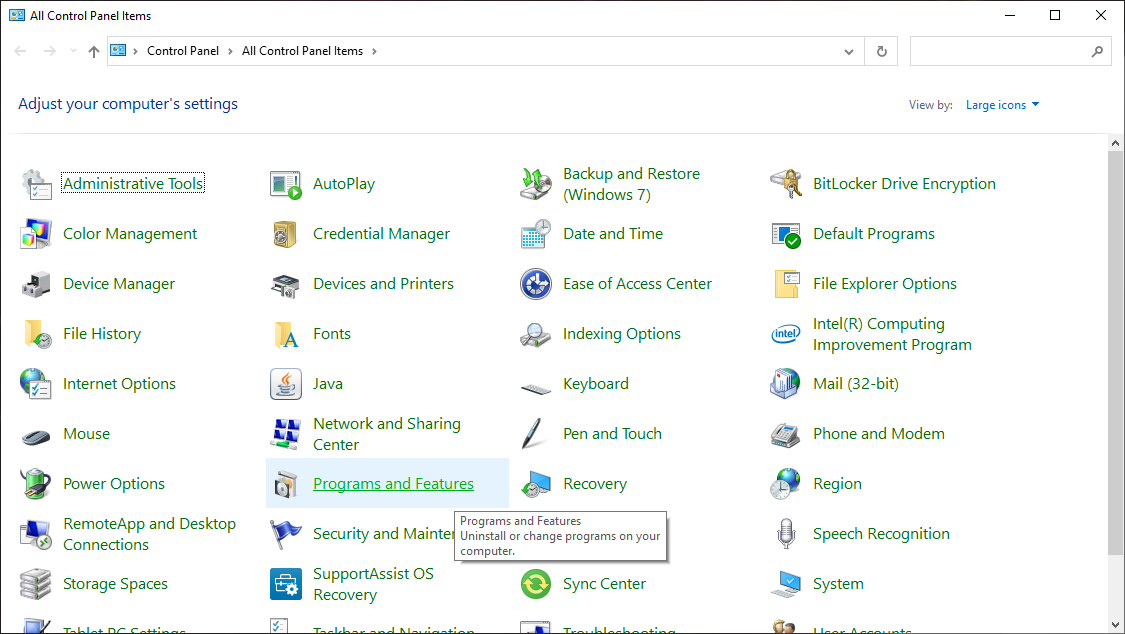This screenshot has width=1125, height=634.
Task: Click the File Explorer Options icon
Action: pyautogui.click(x=786, y=285)
